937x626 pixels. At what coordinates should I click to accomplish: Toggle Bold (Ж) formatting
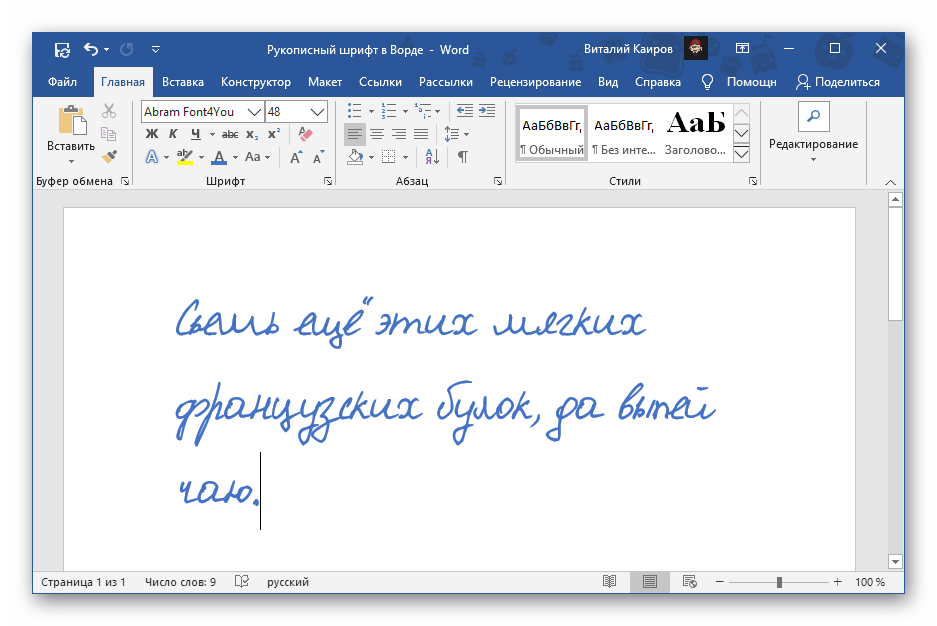[x=152, y=134]
